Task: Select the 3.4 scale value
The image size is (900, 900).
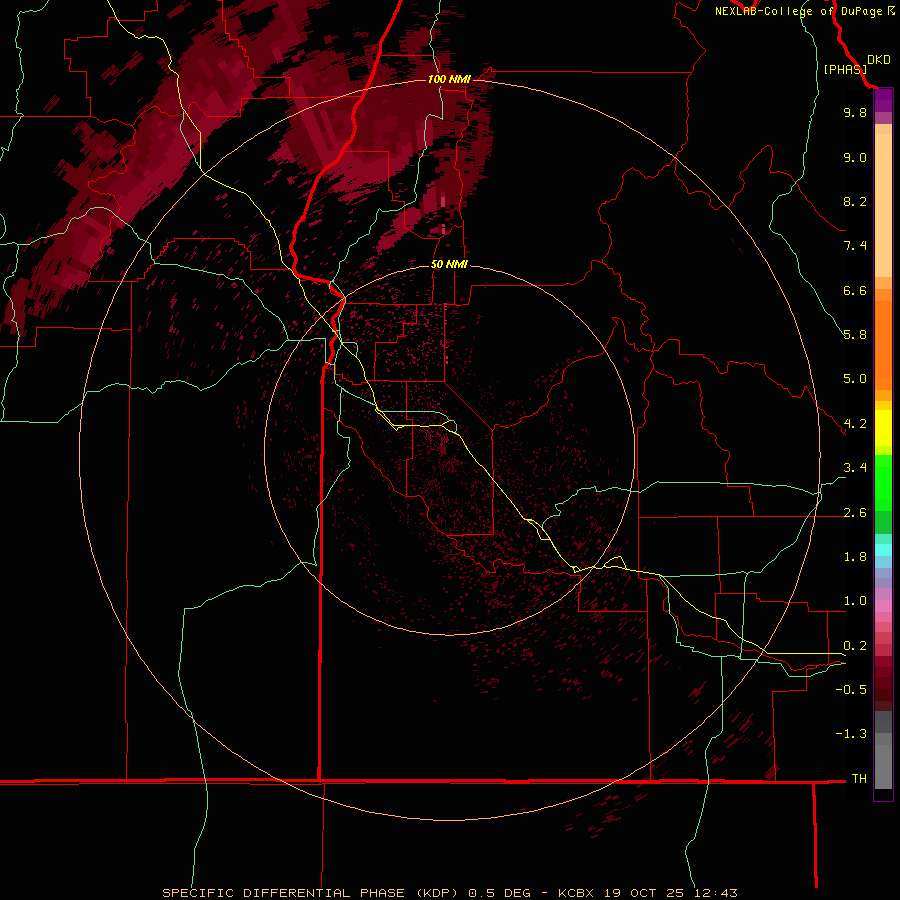Action: pyautogui.click(x=855, y=468)
